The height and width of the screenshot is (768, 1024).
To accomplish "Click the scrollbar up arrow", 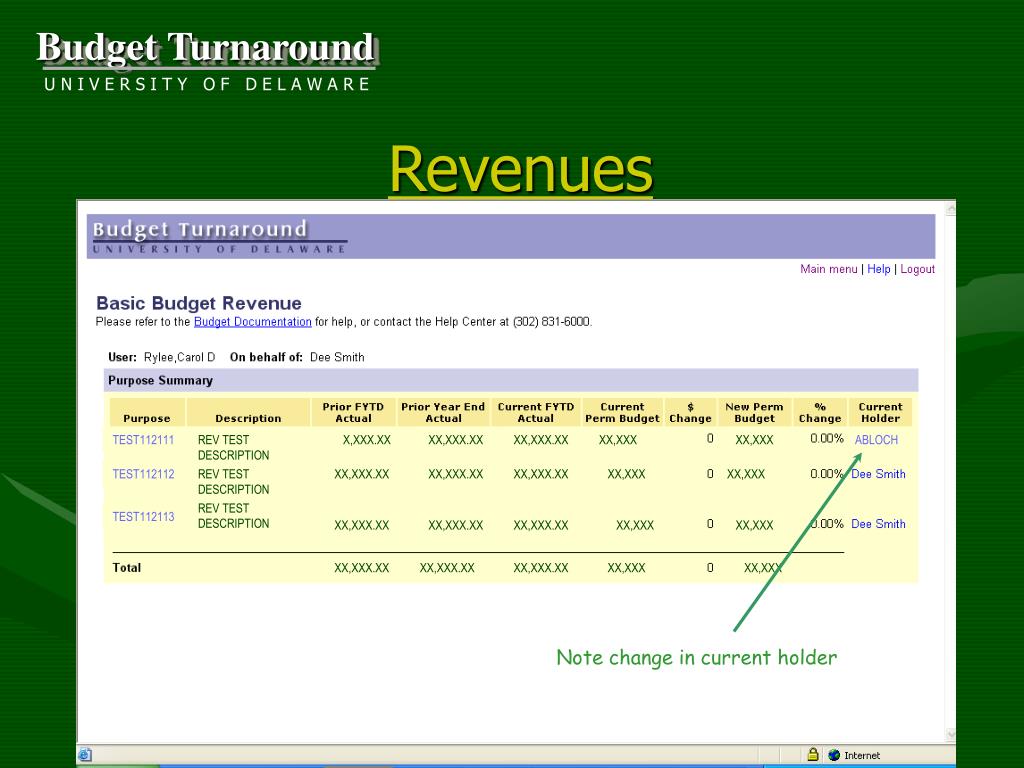I will pos(951,209).
